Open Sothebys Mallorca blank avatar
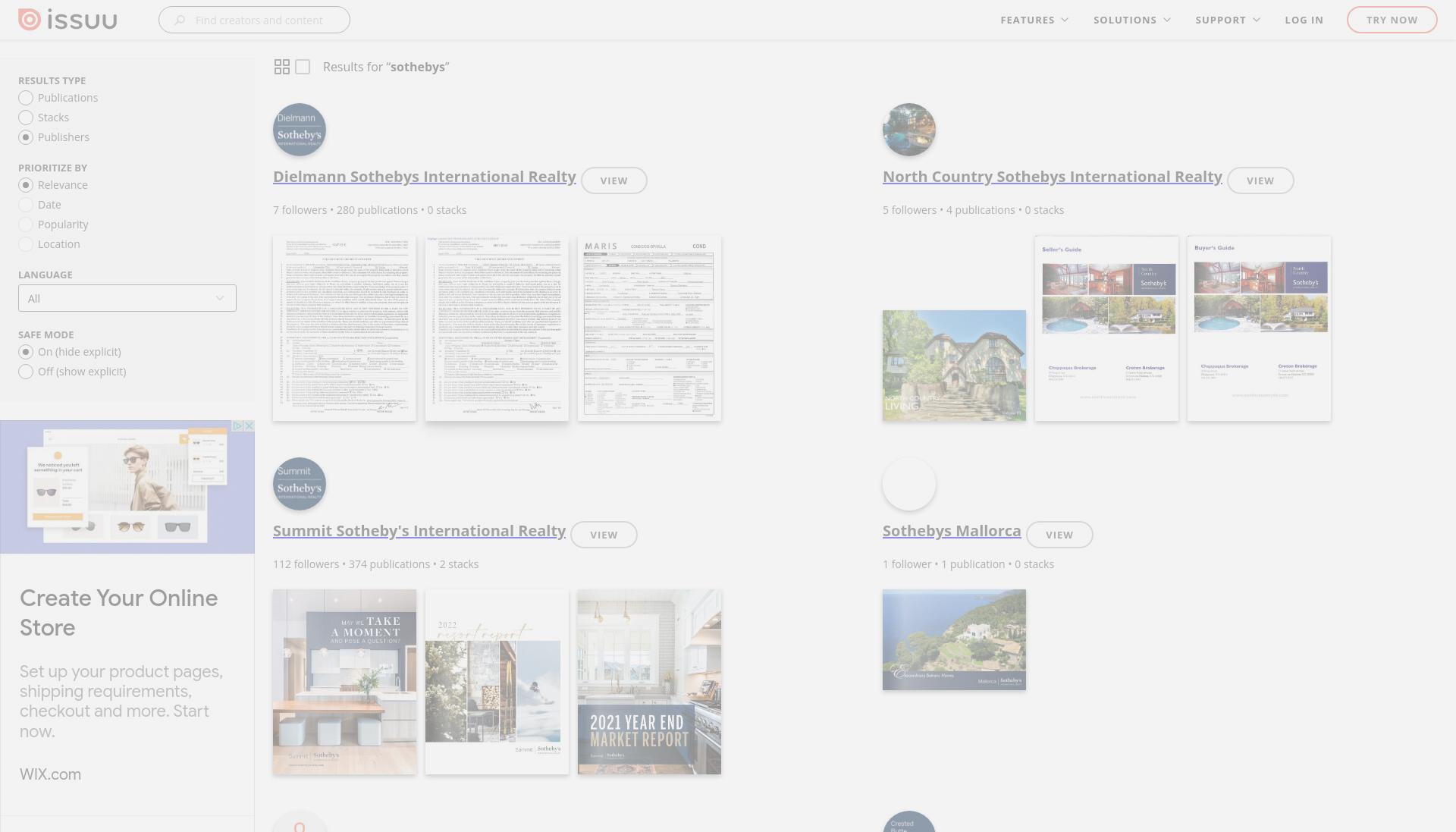The image size is (1456, 832). (909, 484)
